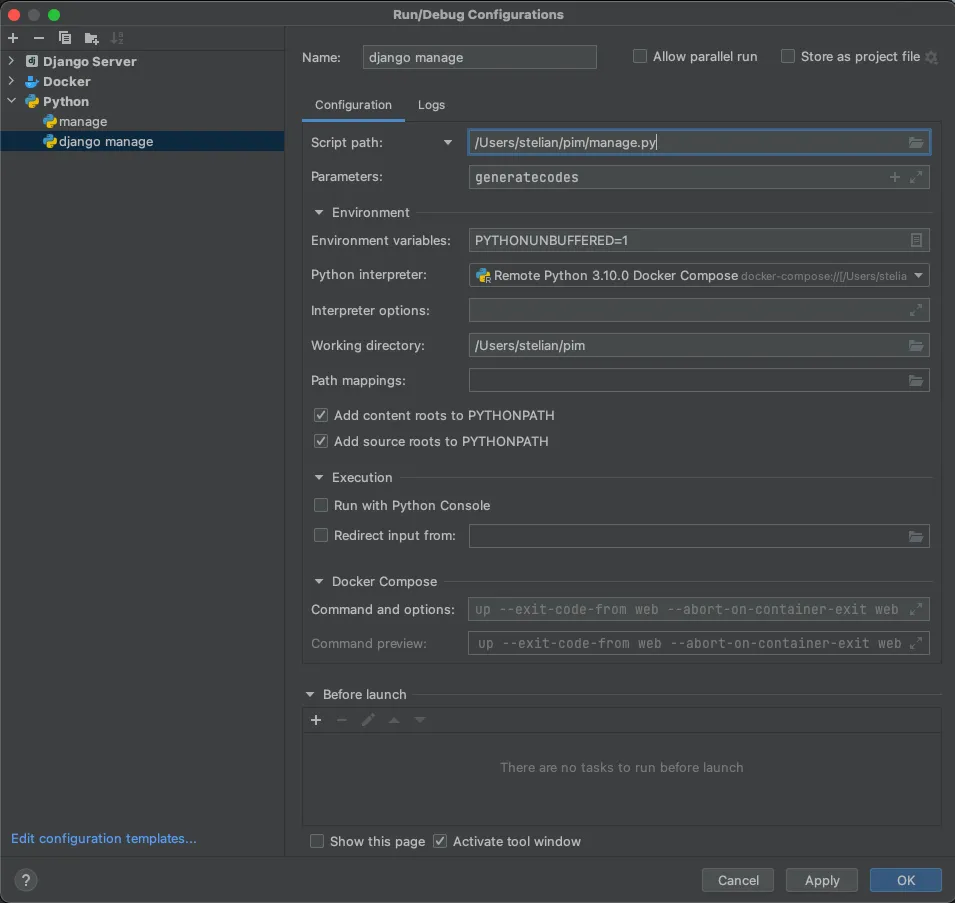
Task: Copy the selected configuration
Action: (65, 38)
